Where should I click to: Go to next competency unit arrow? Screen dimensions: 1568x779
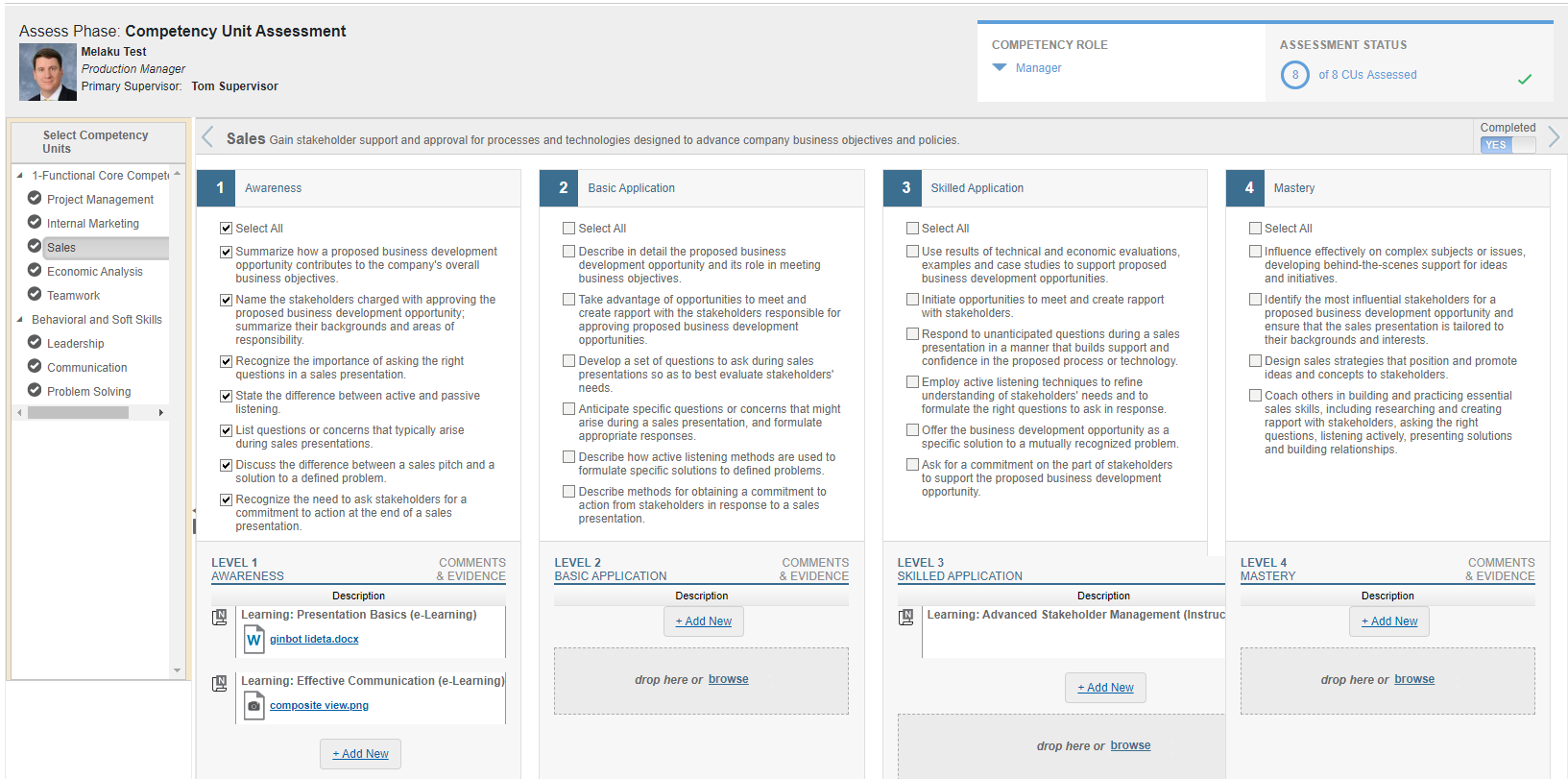[x=1554, y=137]
